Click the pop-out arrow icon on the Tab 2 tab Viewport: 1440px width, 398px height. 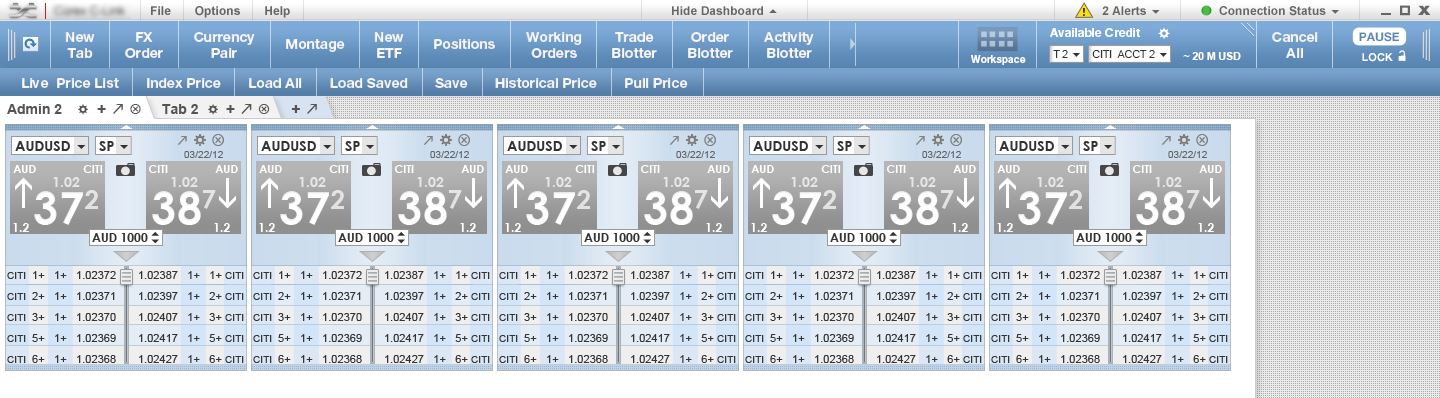(x=247, y=108)
